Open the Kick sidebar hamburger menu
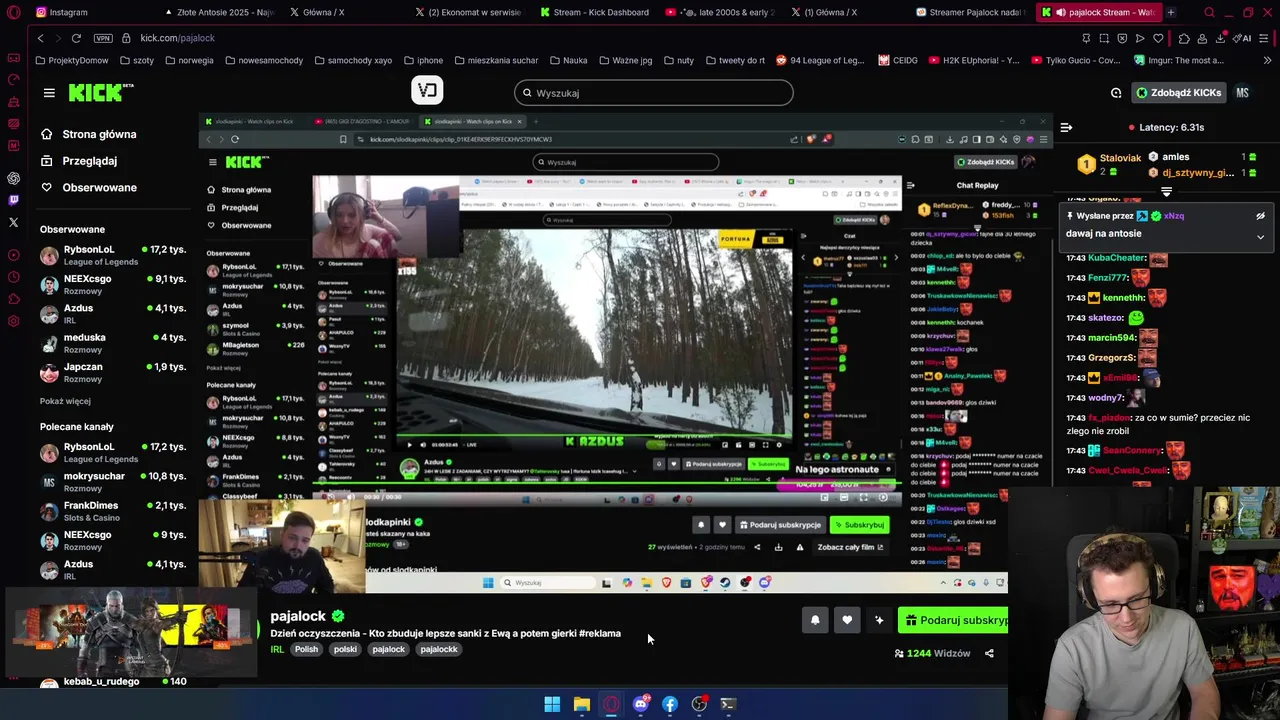Screen dimensions: 1280x720 tap(49, 93)
